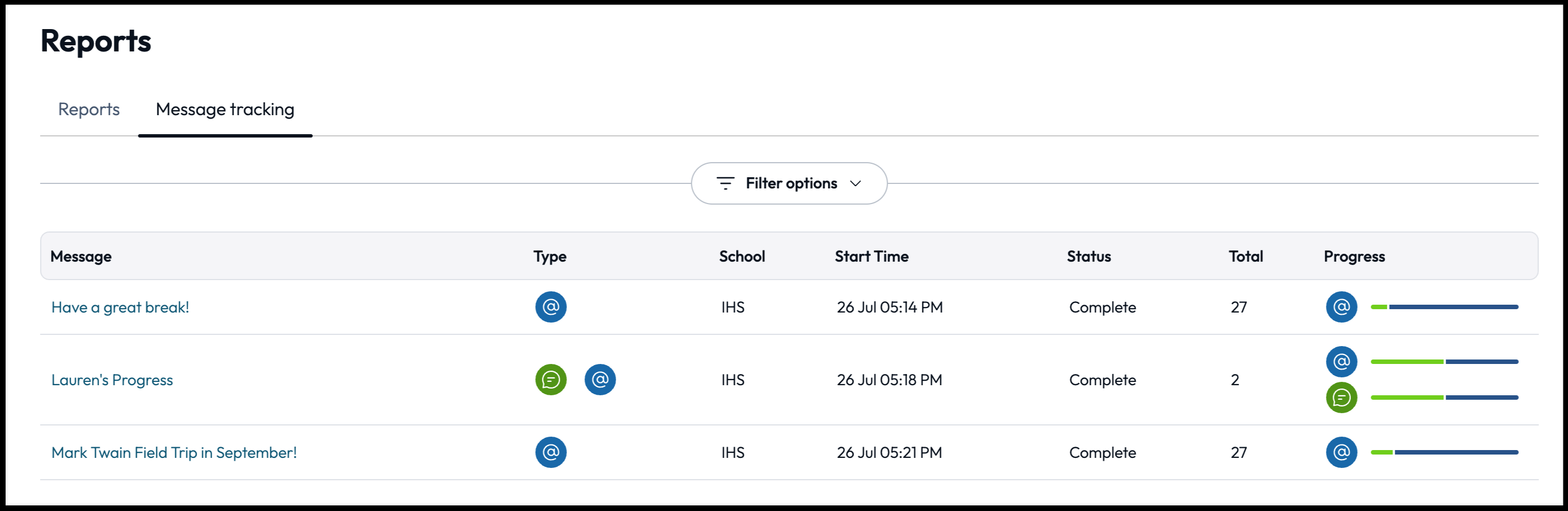
Task: Open the 'Lauren's Progress' message details
Action: [x=112, y=380]
